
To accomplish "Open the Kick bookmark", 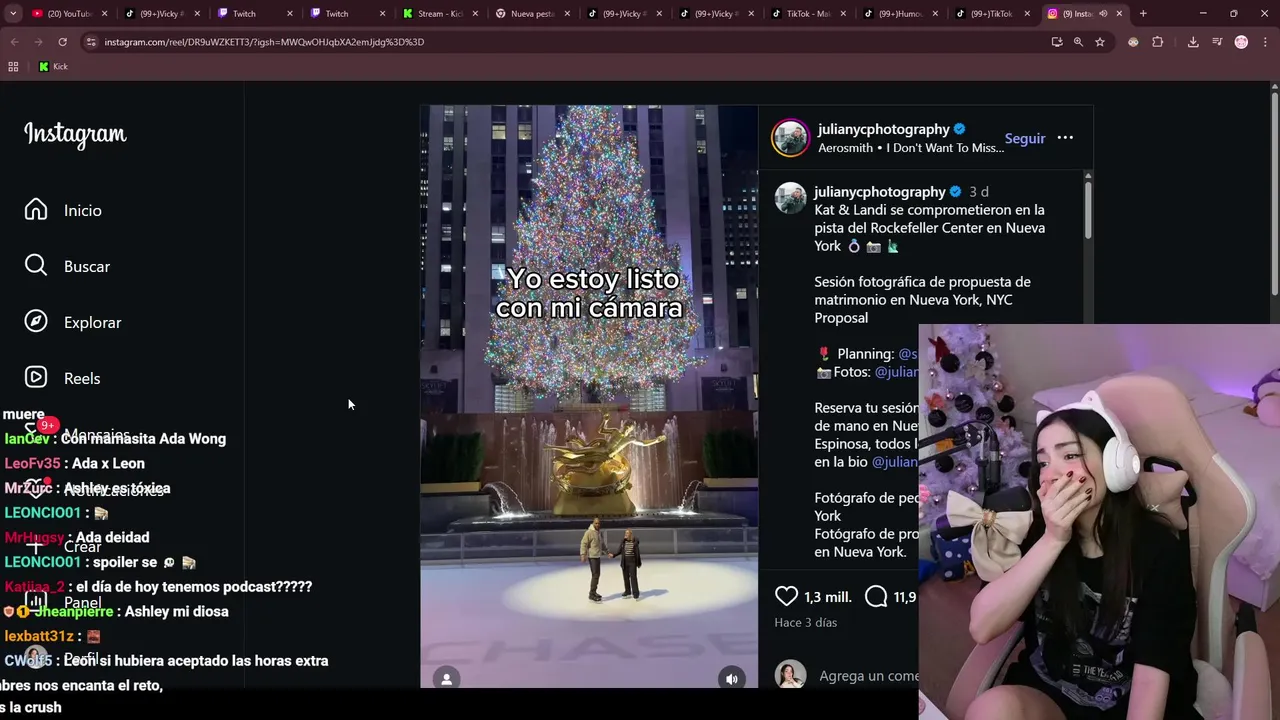I will [53, 67].
